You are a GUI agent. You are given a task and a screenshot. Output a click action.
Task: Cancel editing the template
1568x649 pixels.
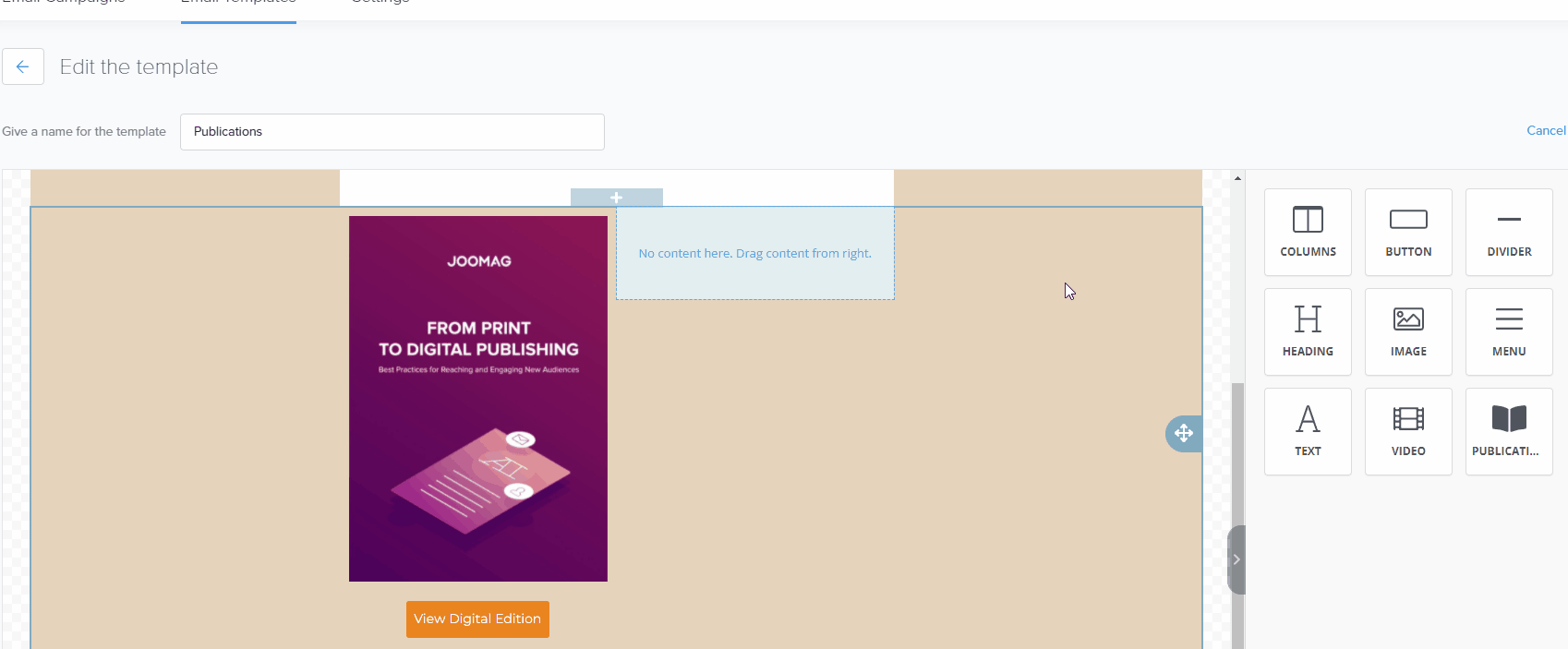[x=1546, y=130]
